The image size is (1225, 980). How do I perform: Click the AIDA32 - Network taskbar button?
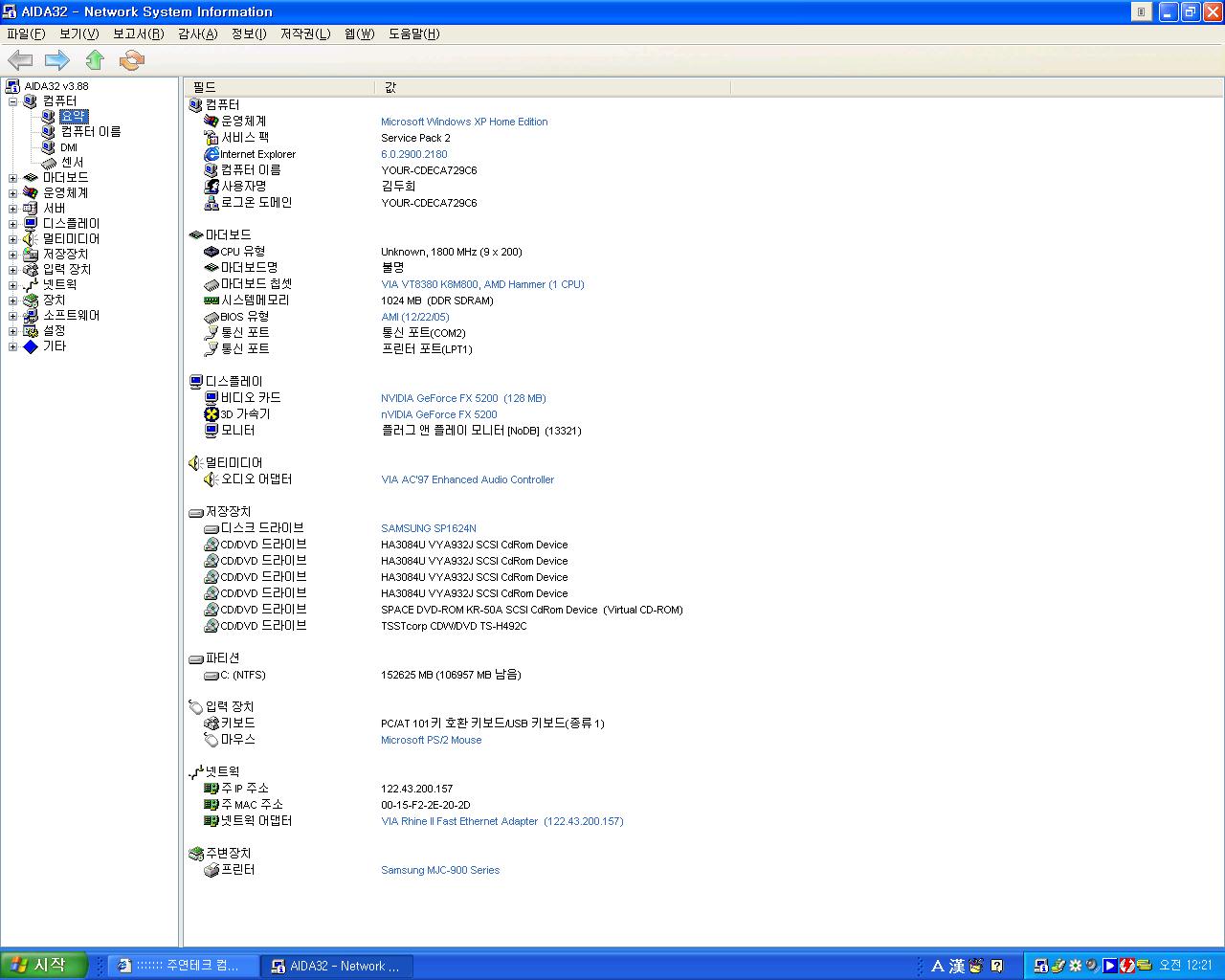(337, 966)
